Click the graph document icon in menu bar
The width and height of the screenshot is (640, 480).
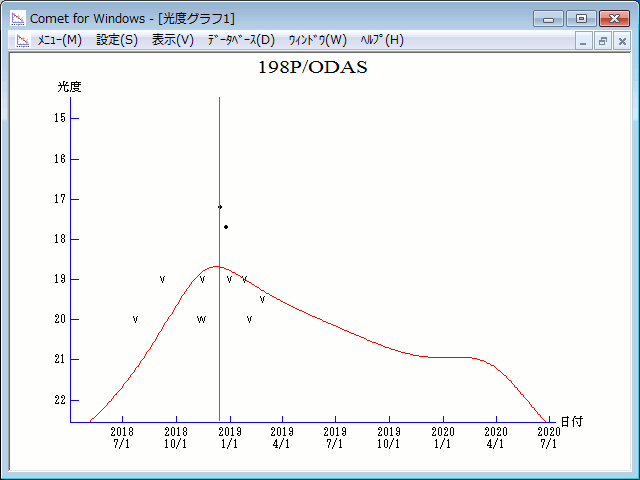point(21,40)
